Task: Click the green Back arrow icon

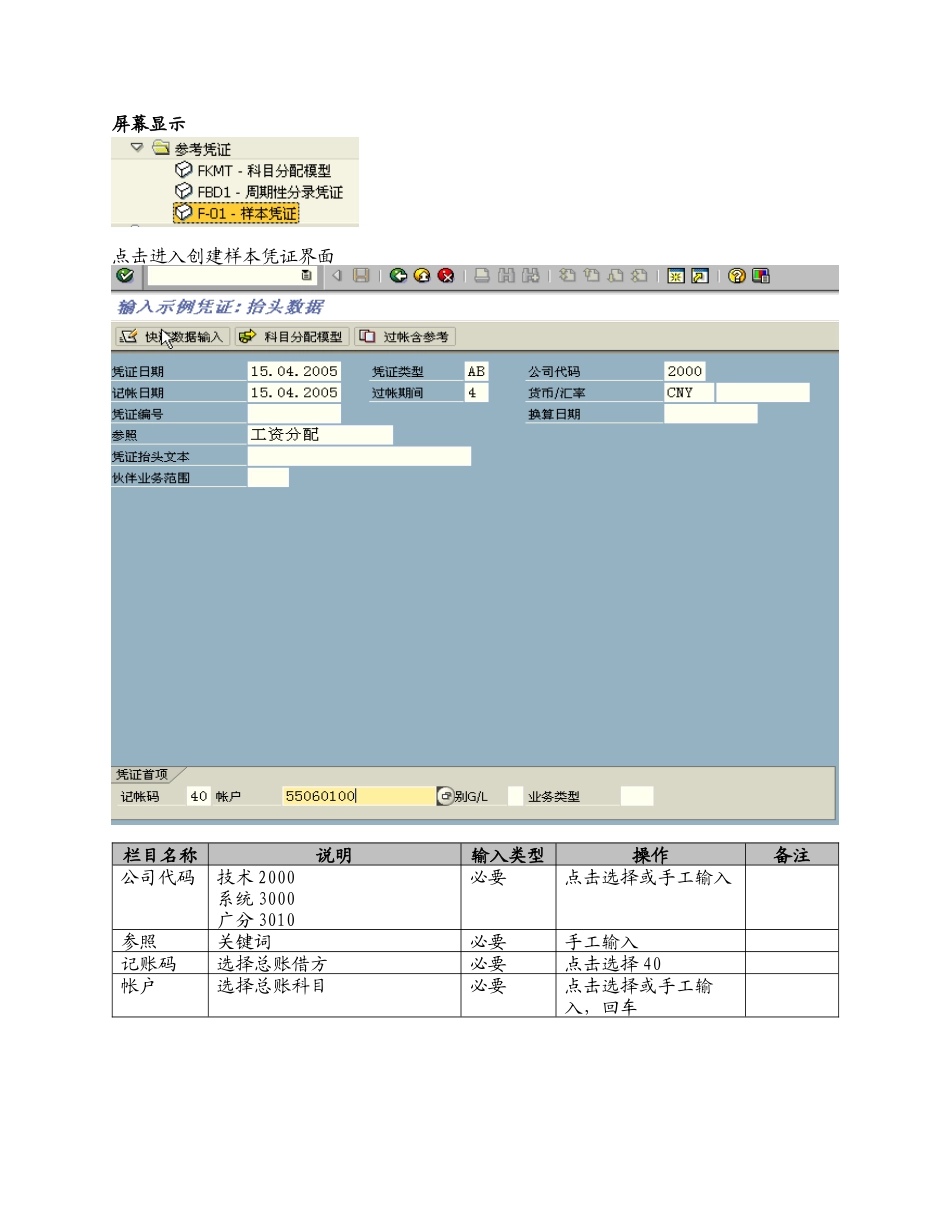Action: click(398, 276)
